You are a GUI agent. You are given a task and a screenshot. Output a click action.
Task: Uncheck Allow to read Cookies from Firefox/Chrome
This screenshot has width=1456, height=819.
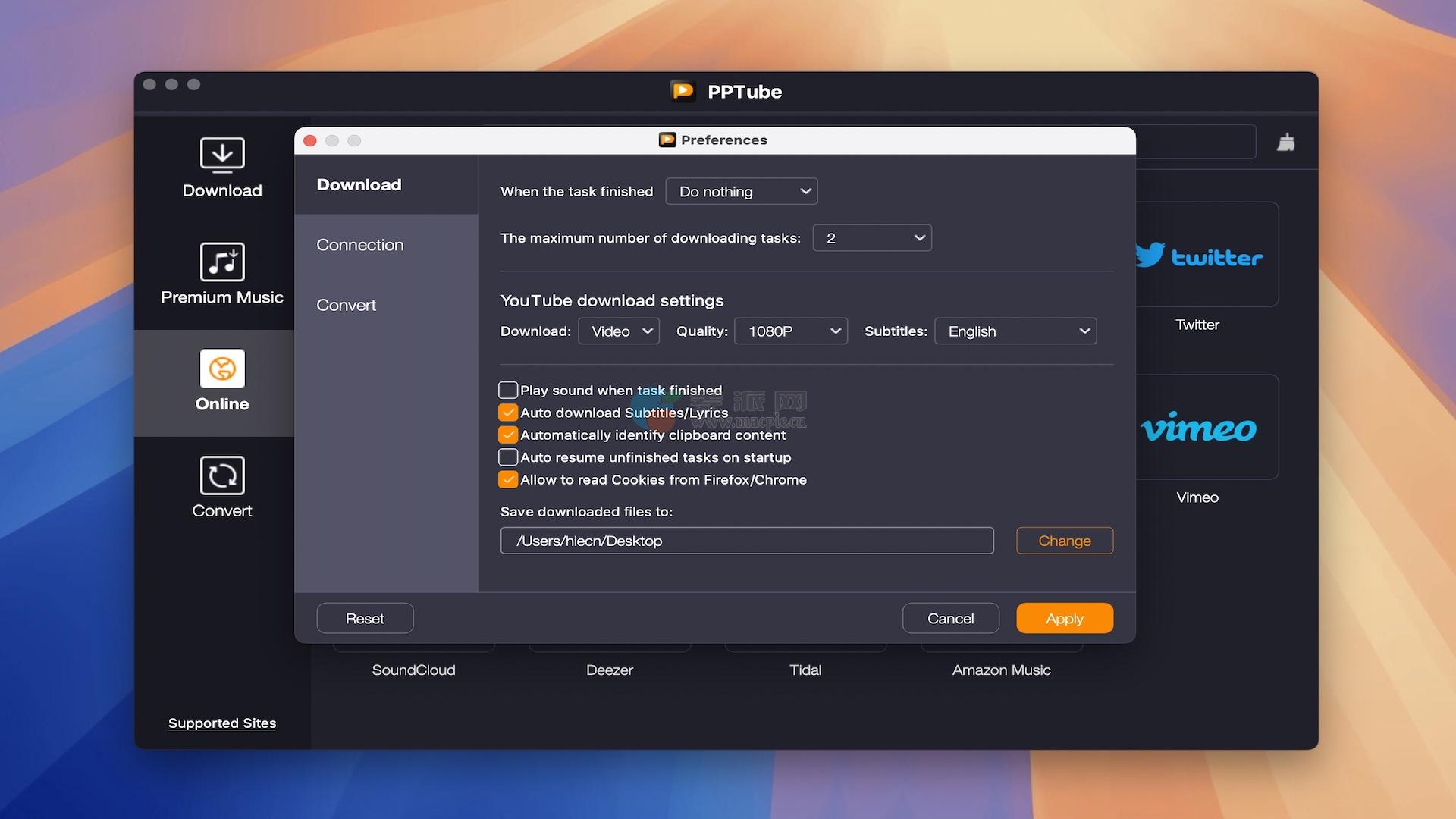click(x=508, y=479)
